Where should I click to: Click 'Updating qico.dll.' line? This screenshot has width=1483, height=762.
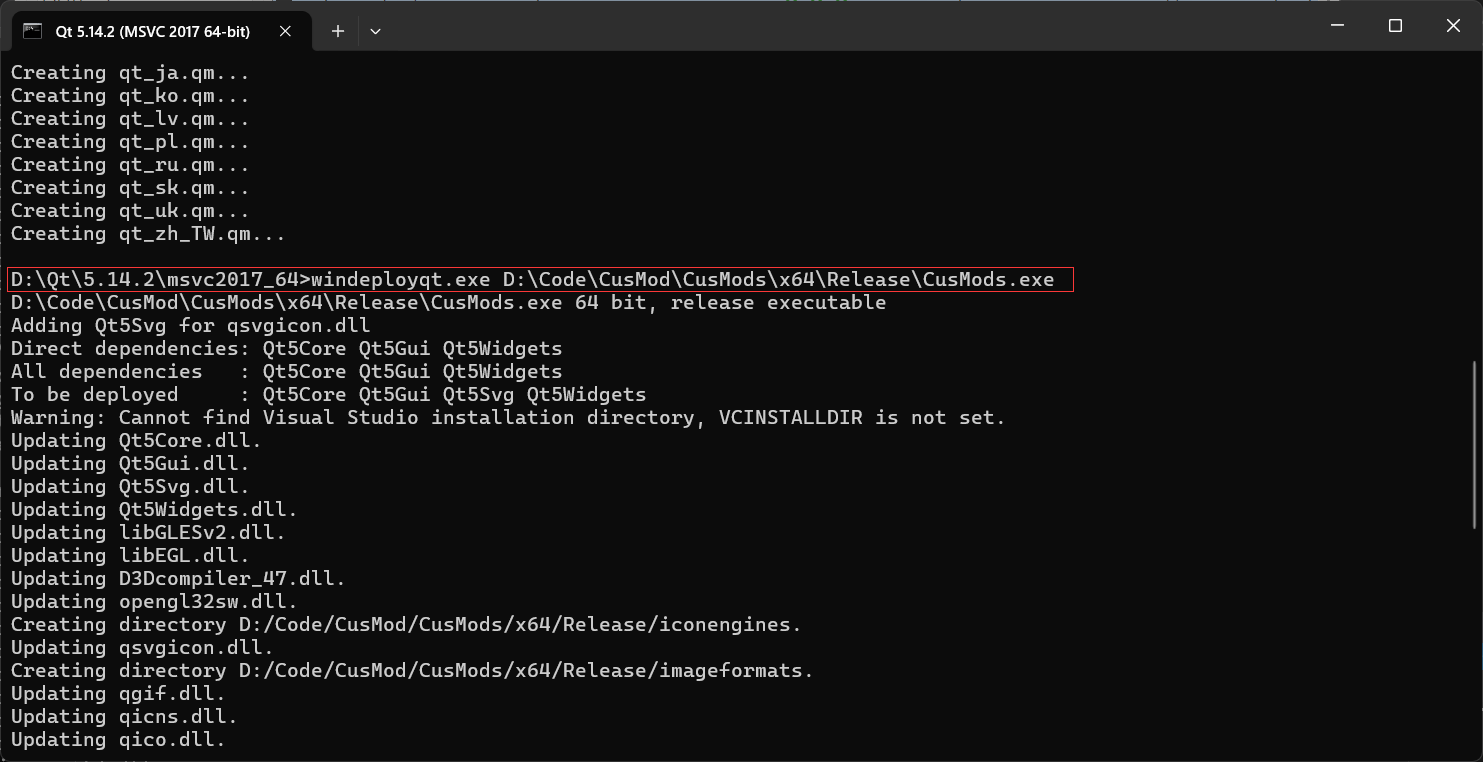point(118,739)
